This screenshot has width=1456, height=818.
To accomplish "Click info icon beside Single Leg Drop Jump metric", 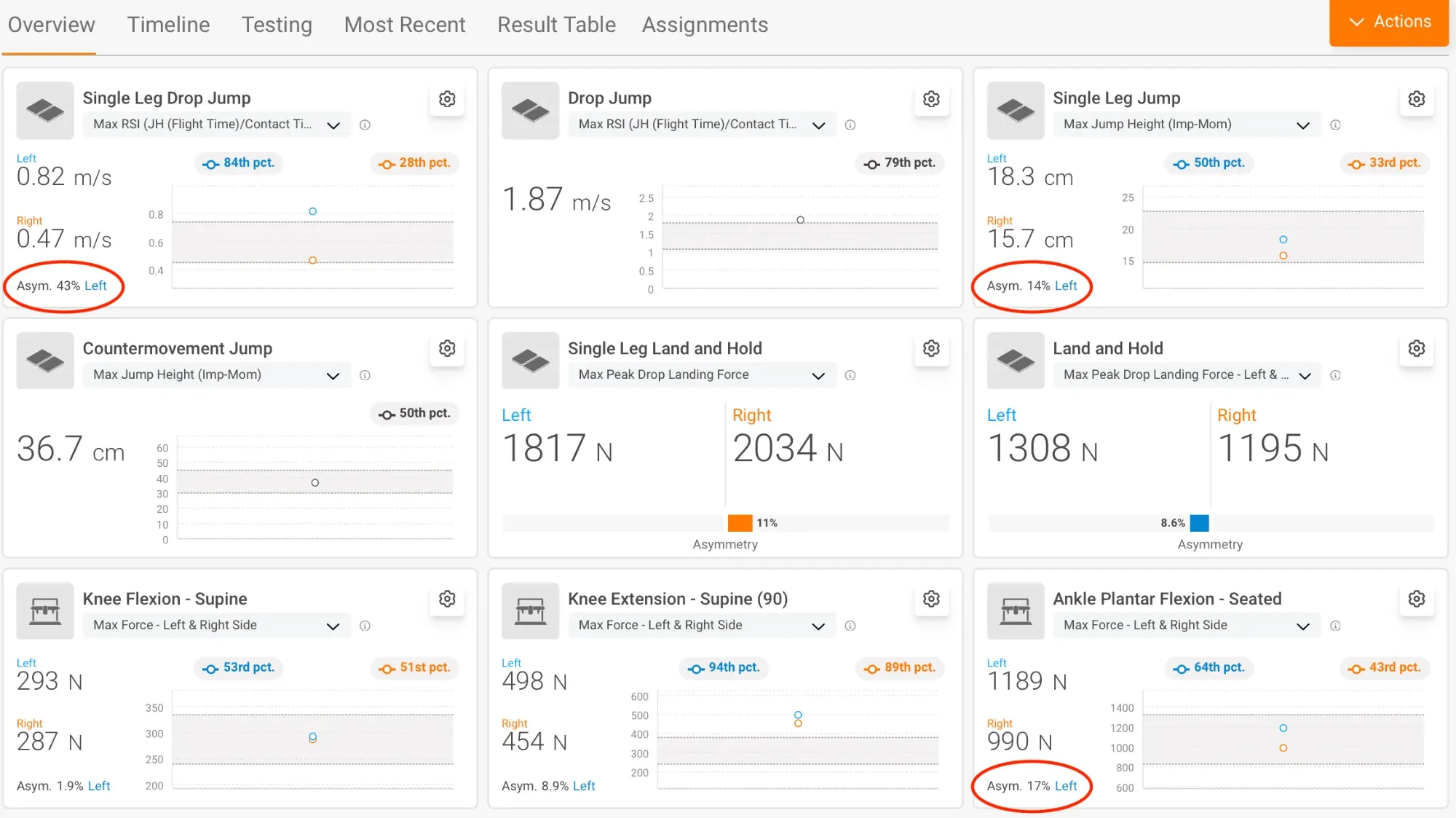I will click(365, 125).
